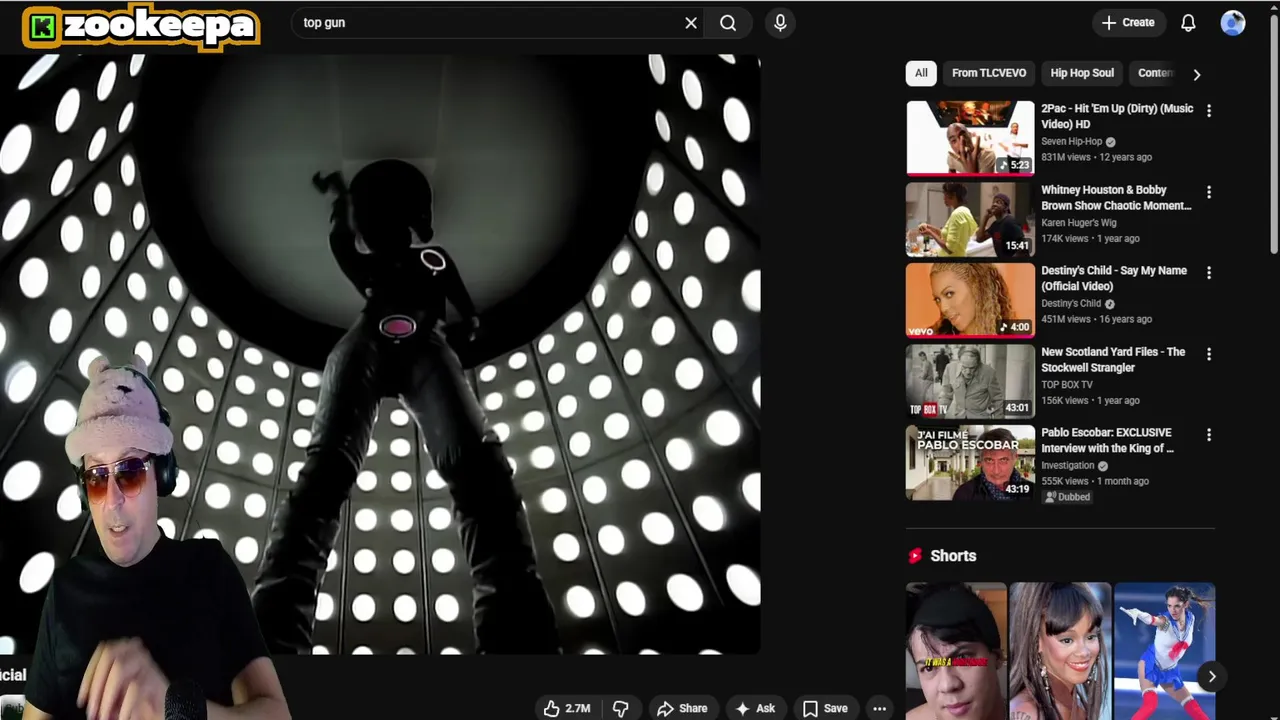The image size is (1280, 720).
Task: Click the zookeepa logo
Action: point(141,26)
